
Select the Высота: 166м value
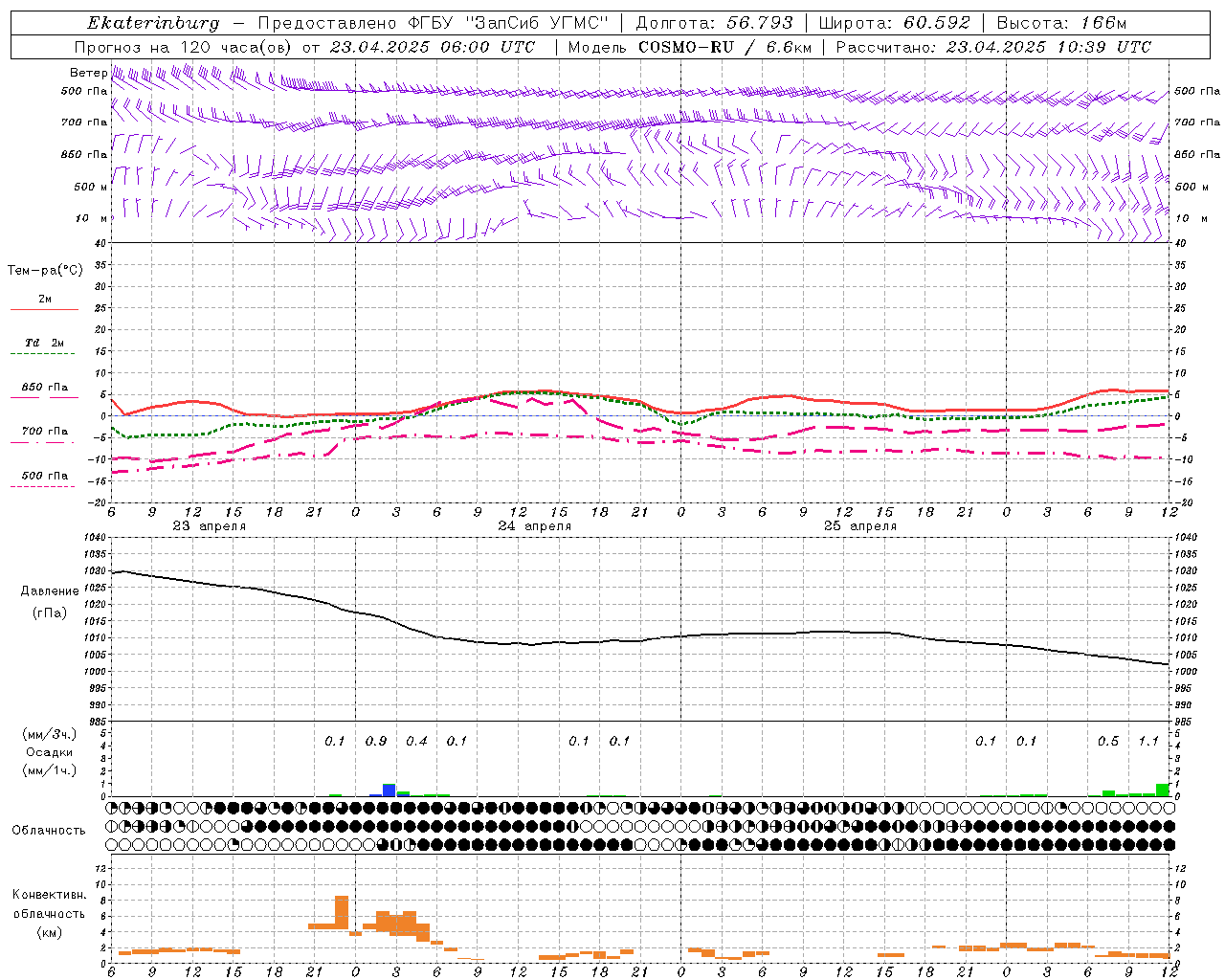tap(1061, 23)
